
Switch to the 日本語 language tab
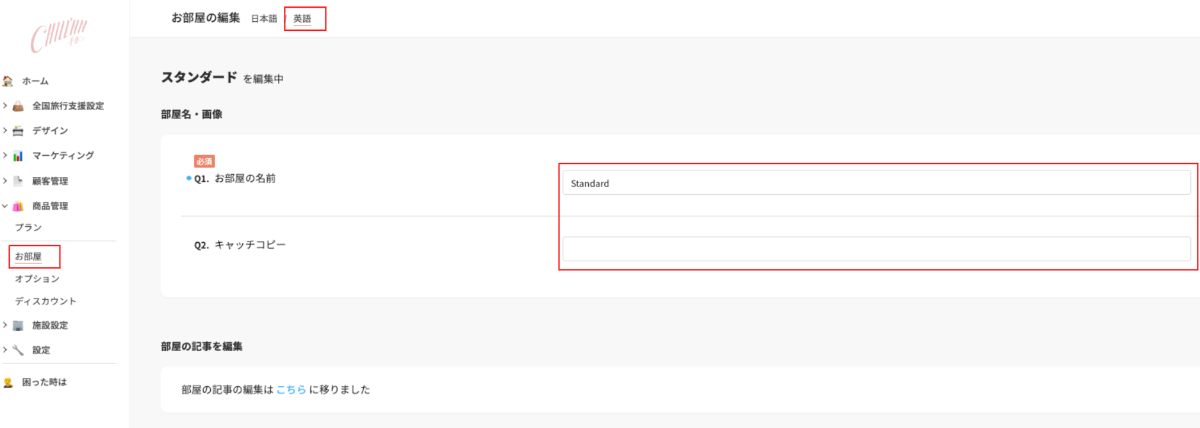pos(264,19)
